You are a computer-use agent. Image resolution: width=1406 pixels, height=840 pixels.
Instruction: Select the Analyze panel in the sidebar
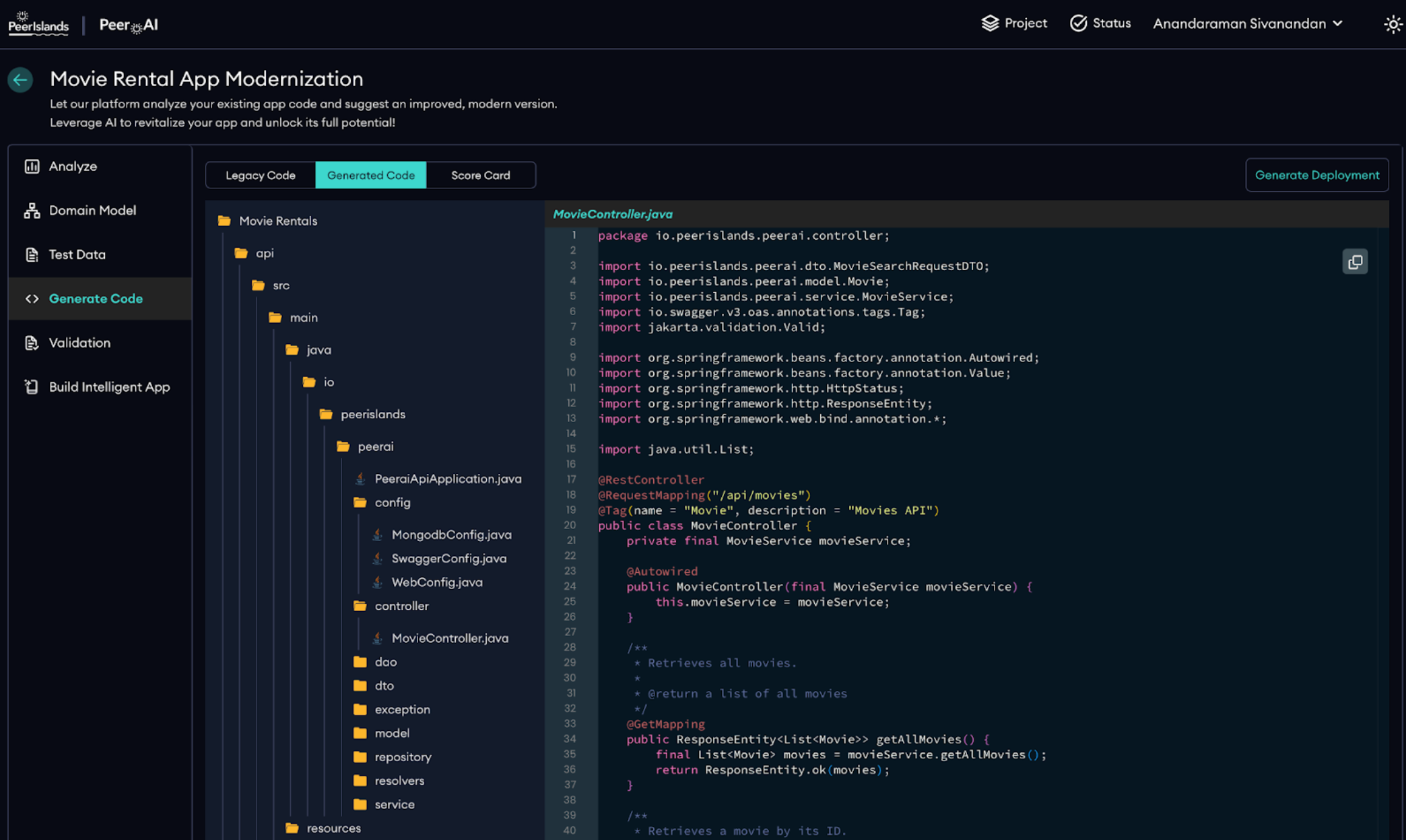click(32, 166)
